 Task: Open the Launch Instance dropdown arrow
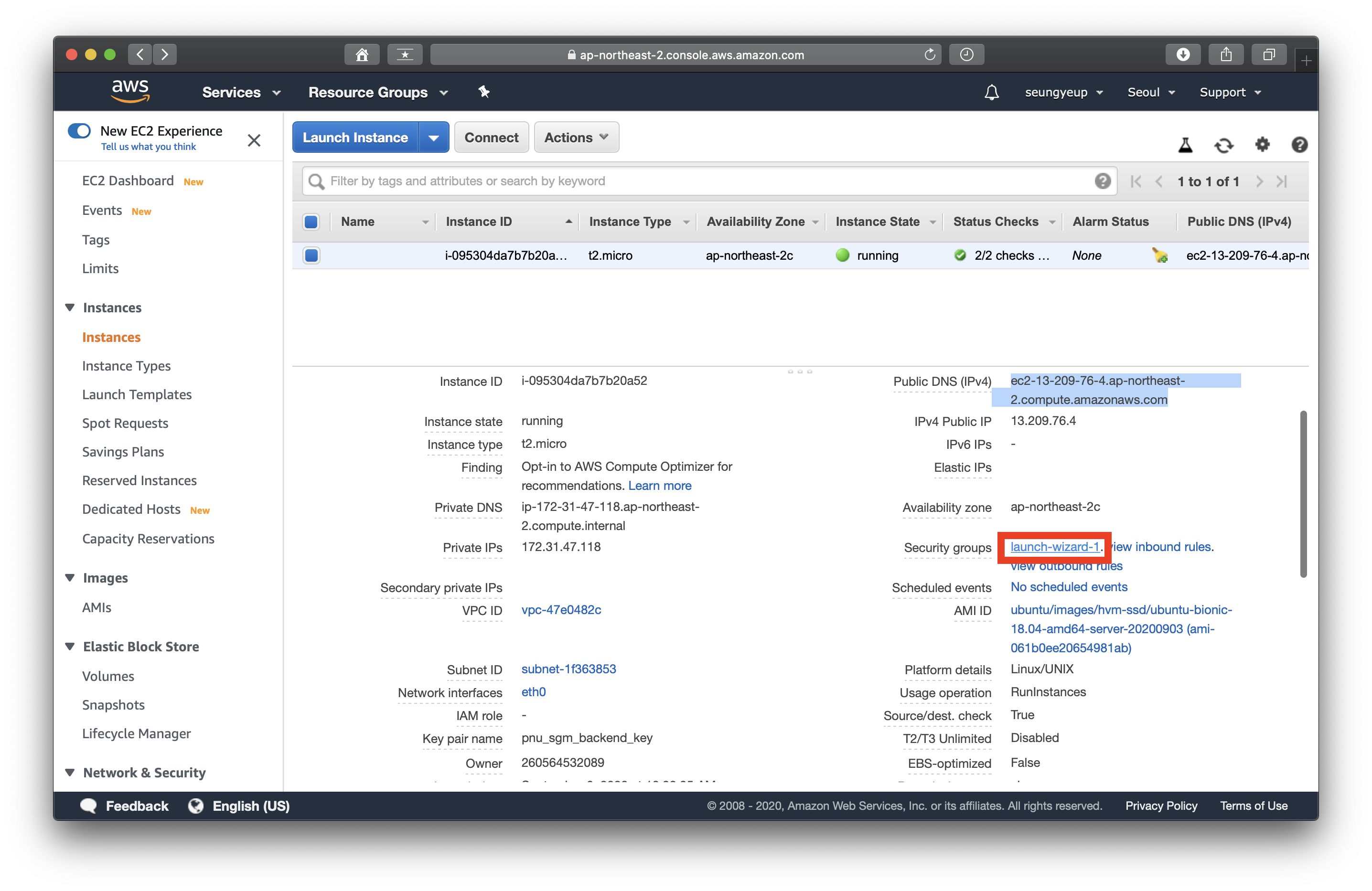(x=433, y=137)
